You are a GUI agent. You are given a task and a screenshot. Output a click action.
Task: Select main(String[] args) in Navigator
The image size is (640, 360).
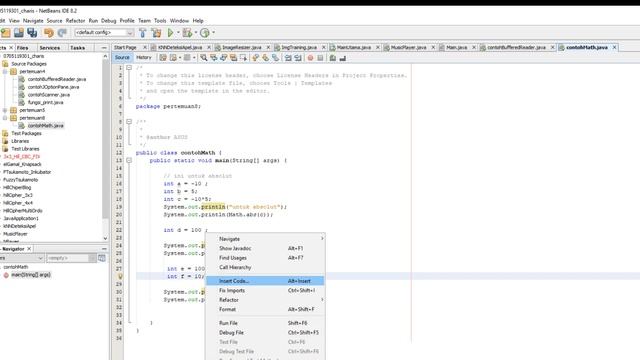[31, 275]
